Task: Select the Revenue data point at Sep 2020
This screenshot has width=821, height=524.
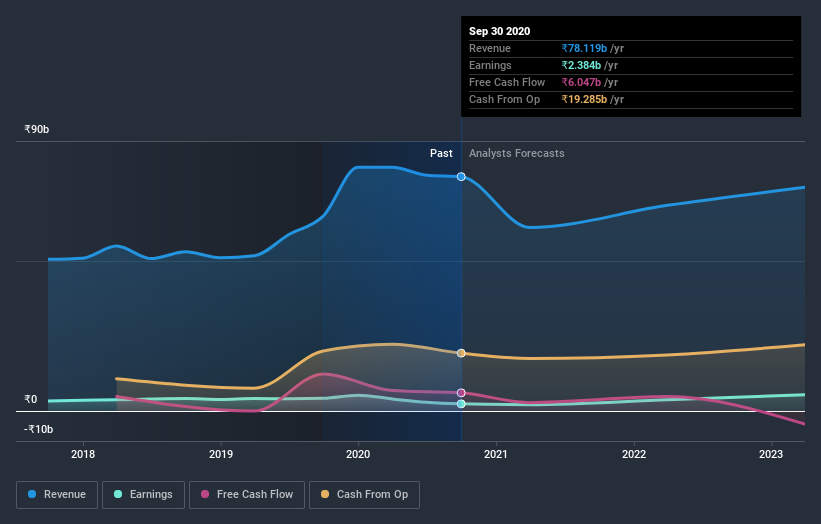Action: tap(461, 177)
